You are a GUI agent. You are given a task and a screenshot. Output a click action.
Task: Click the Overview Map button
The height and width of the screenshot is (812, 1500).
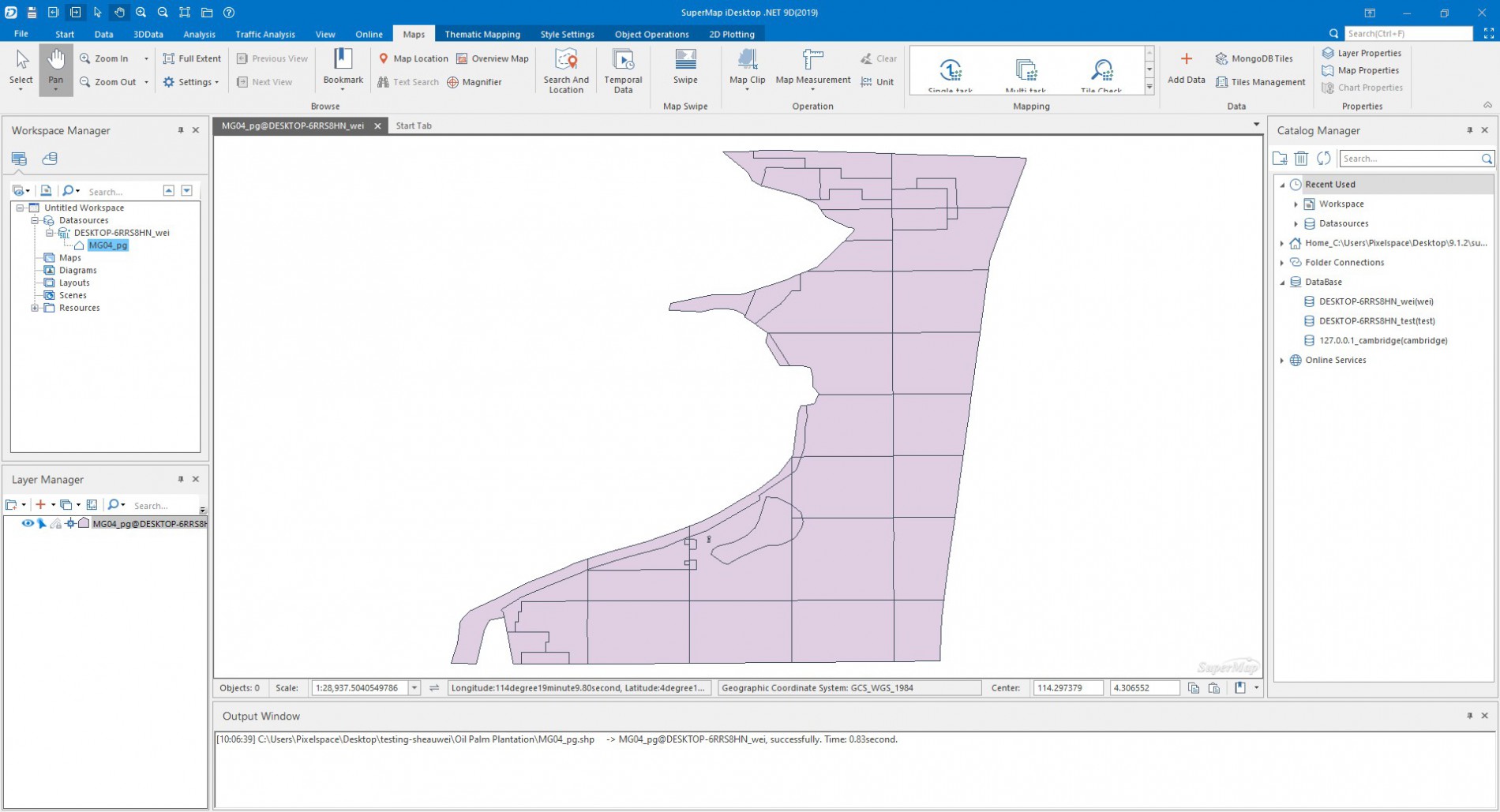[493, 58]
